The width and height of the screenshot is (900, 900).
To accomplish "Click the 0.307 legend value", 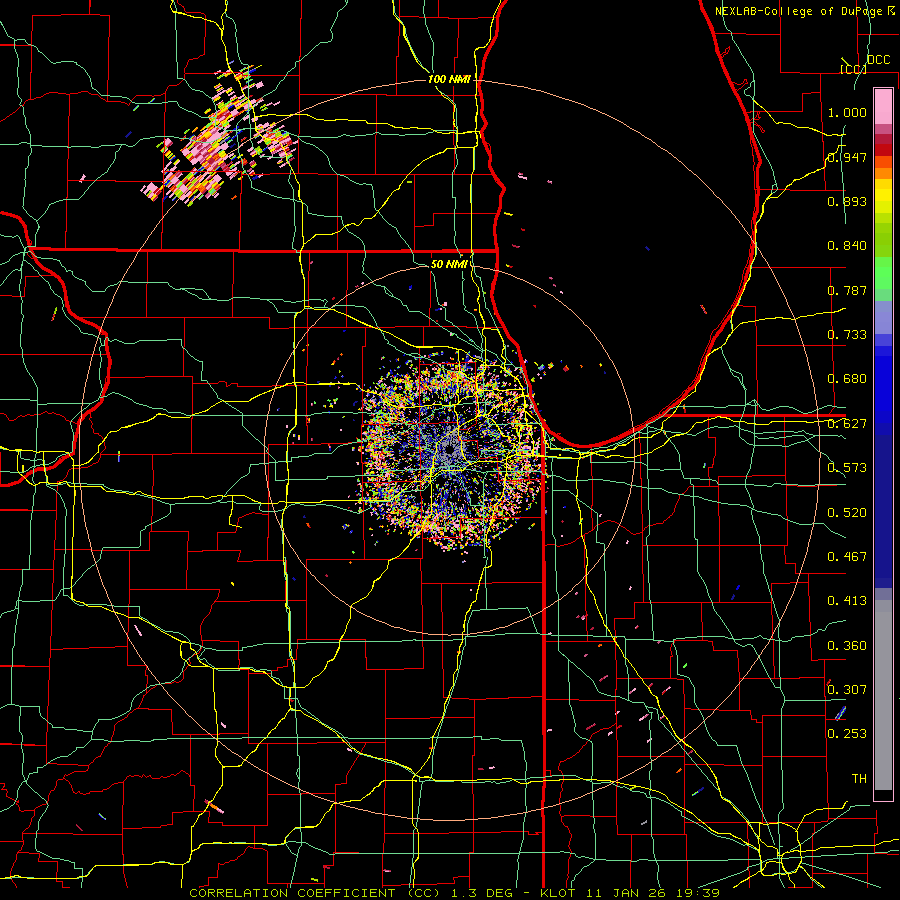I will click(847, 690).
